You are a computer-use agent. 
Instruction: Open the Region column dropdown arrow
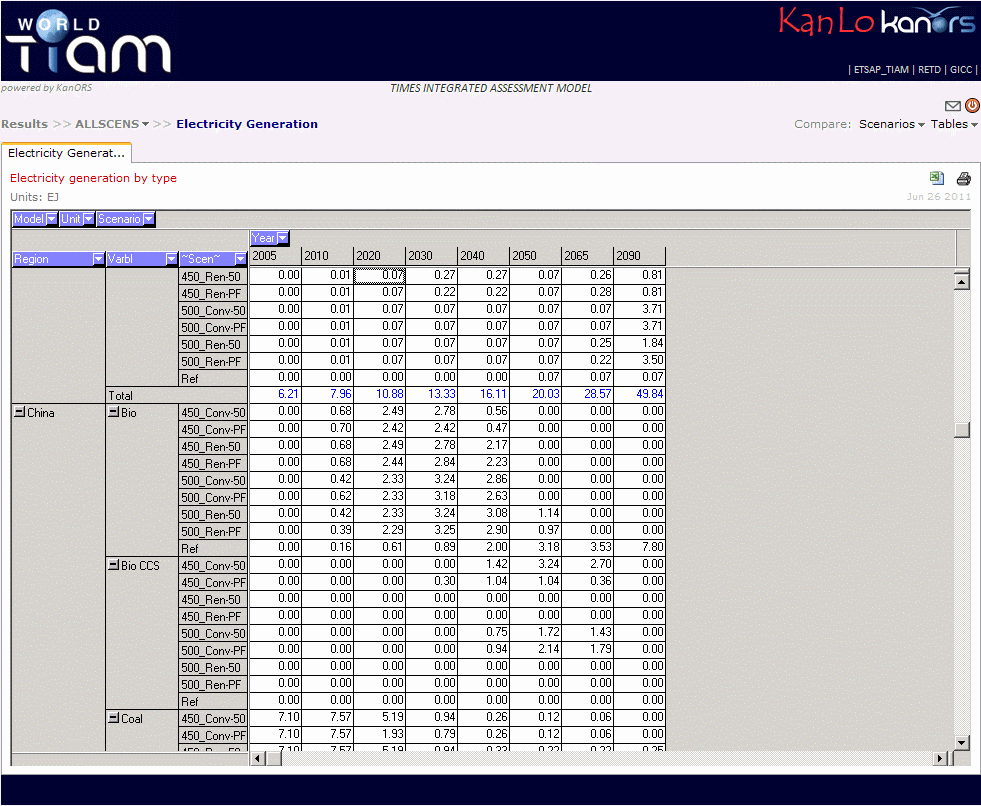98,259
